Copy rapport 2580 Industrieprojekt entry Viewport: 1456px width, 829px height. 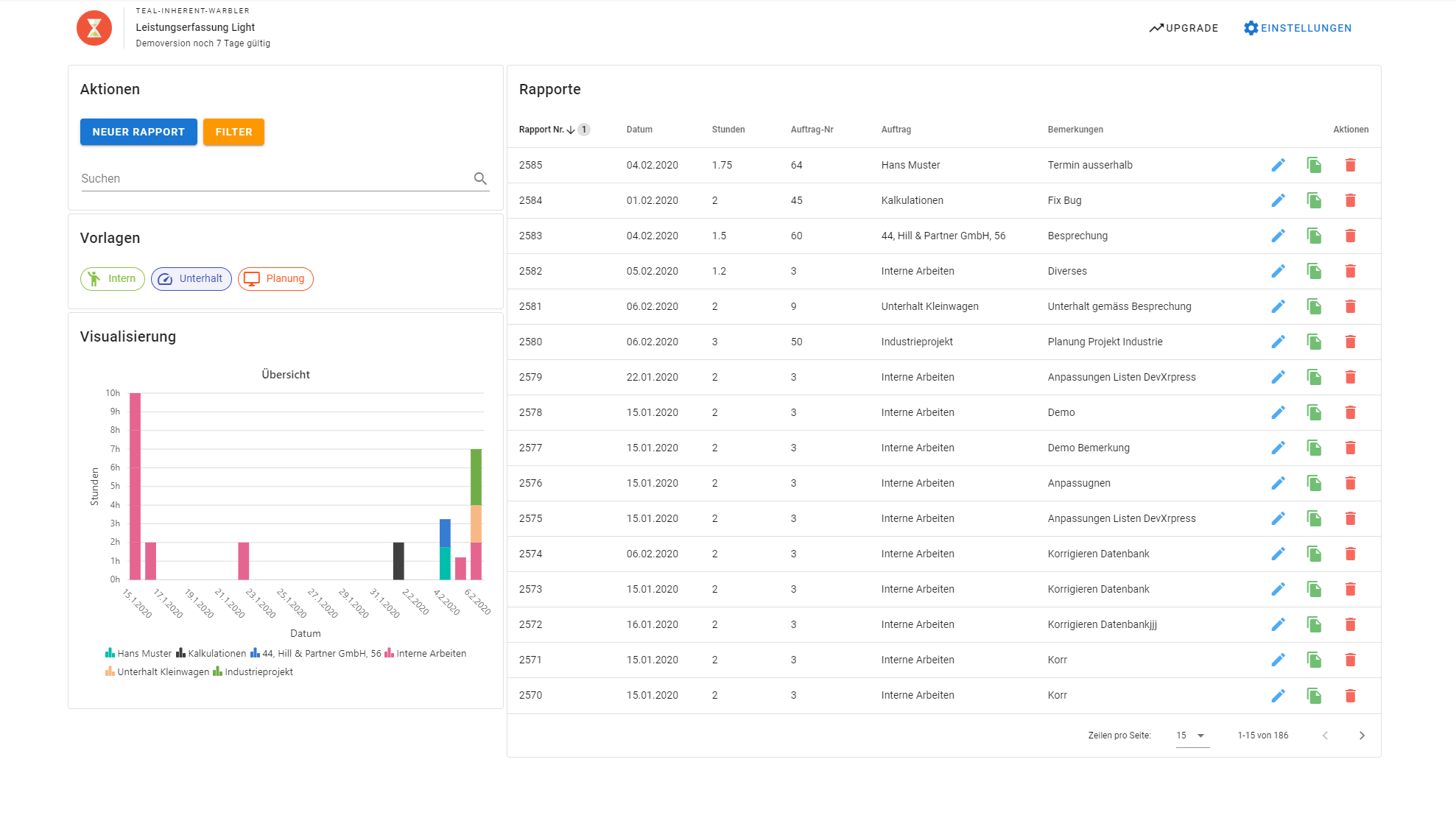[1314, 342]
